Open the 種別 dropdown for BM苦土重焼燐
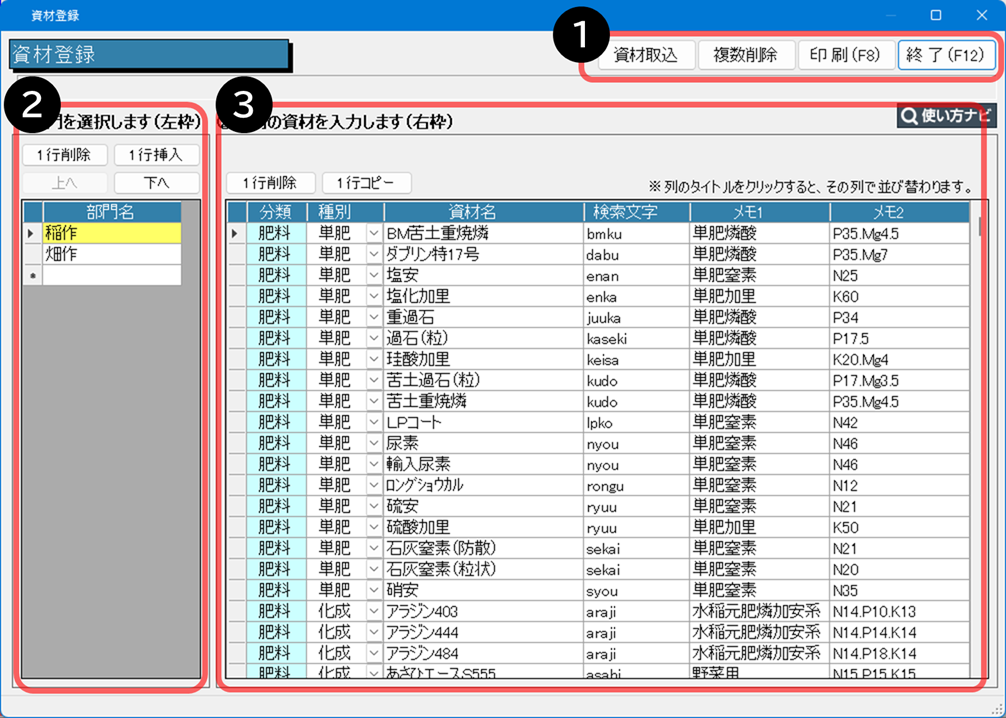 click(x=374, y=233)
